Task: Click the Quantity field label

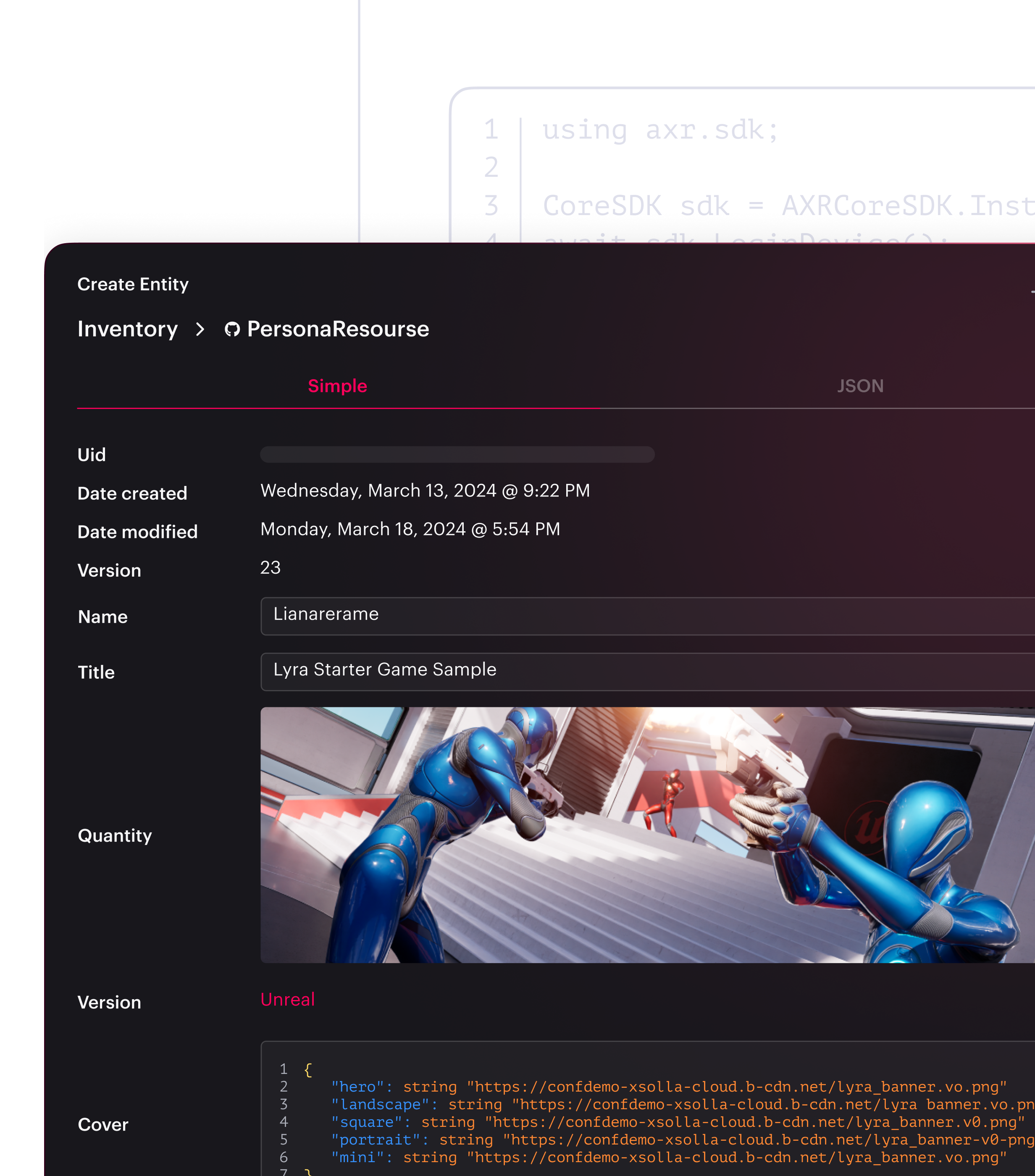Action: pyautogui.click(x=115, y=835)
